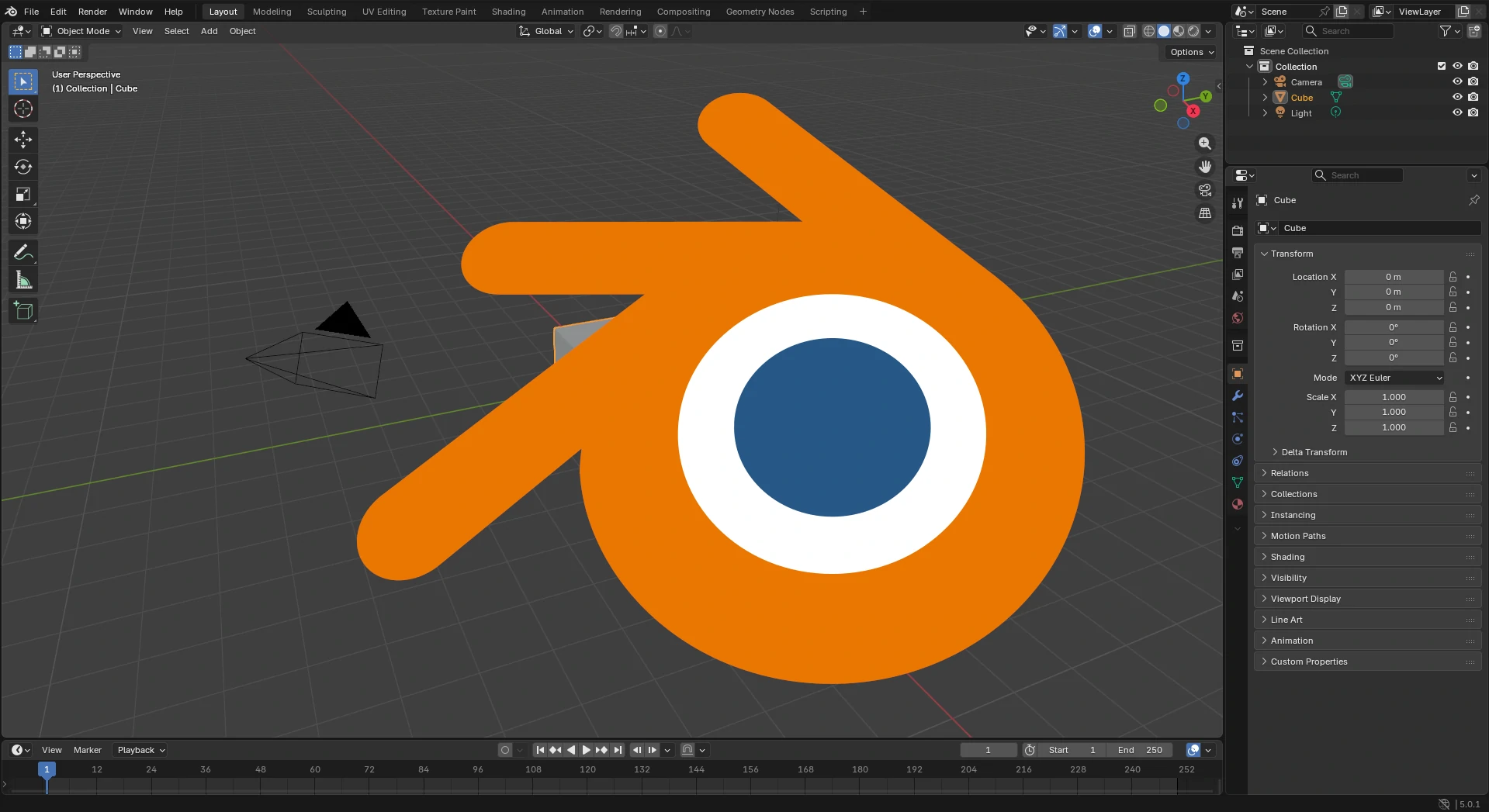The height and width of the screenshot is (812, 1489).
Task: Open the Modifier properties tab
Action: pyautogui.click(x=1237, y=396)
